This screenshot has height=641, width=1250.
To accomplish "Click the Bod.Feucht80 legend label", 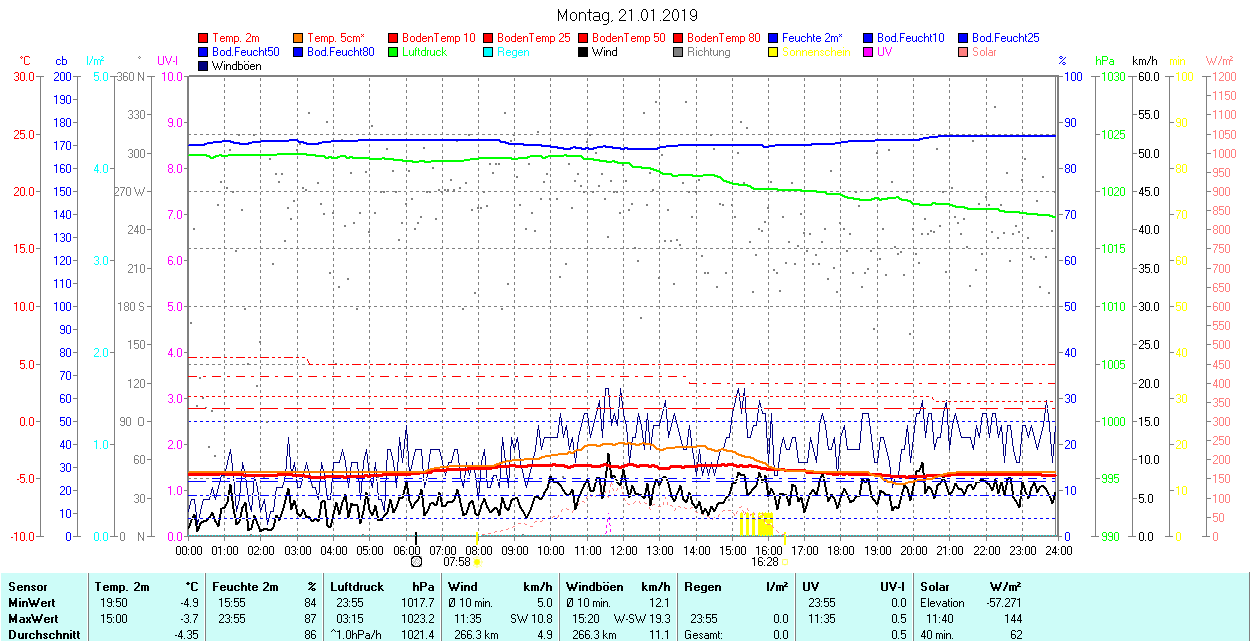I will click(340, 52).
